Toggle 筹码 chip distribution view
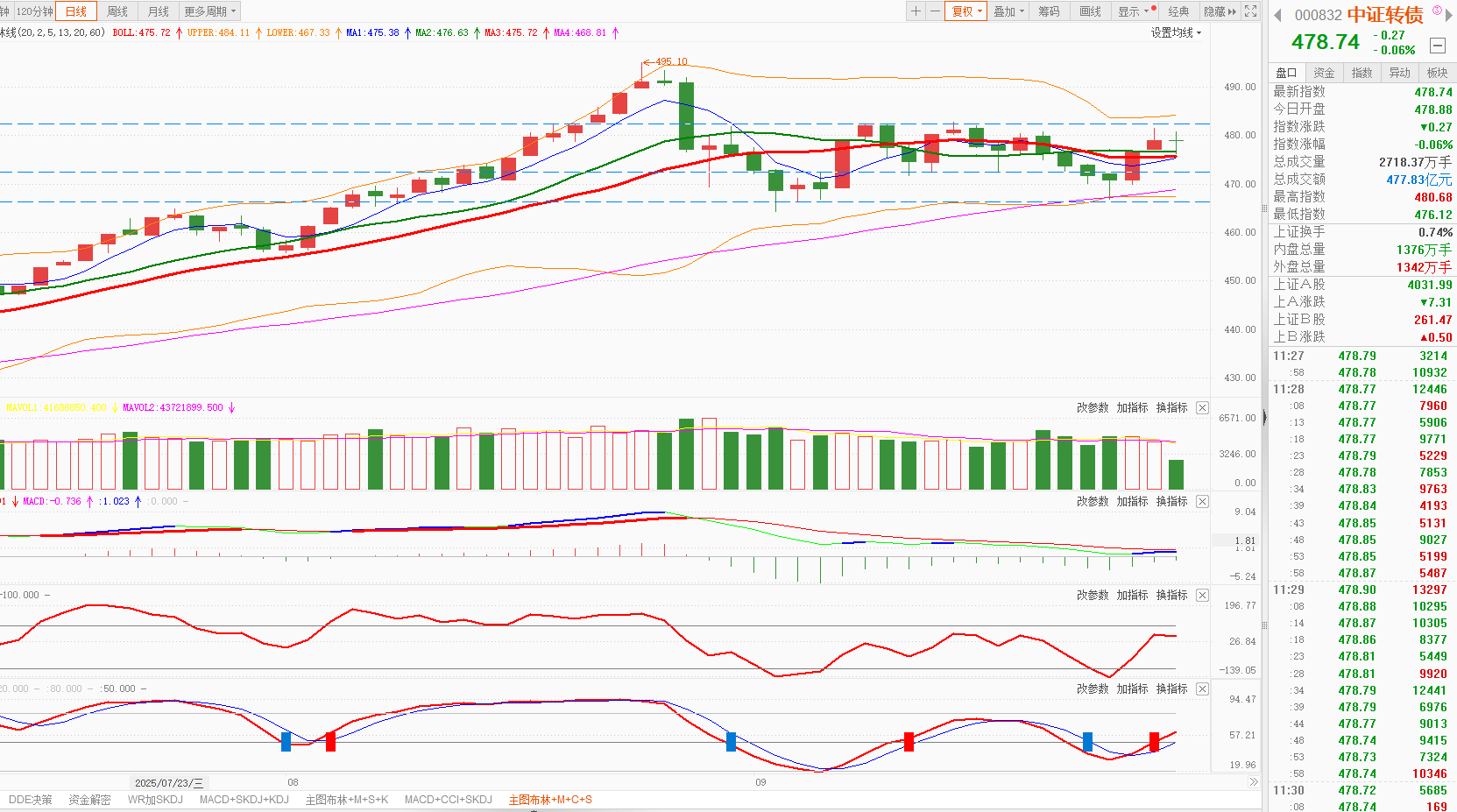The width and height of the screenshot is (1457, 812). pyautogui.click(x=1049, y=11)
